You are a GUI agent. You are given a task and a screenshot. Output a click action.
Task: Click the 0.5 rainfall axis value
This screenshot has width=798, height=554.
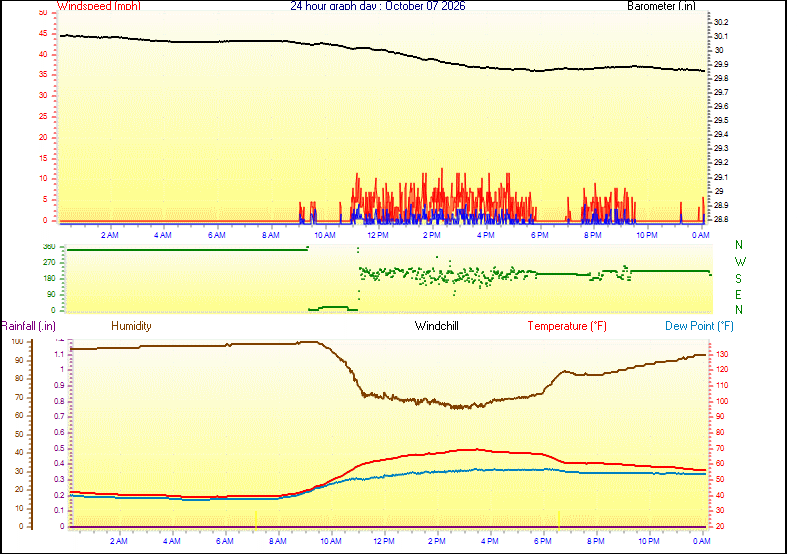coord(60,449)
